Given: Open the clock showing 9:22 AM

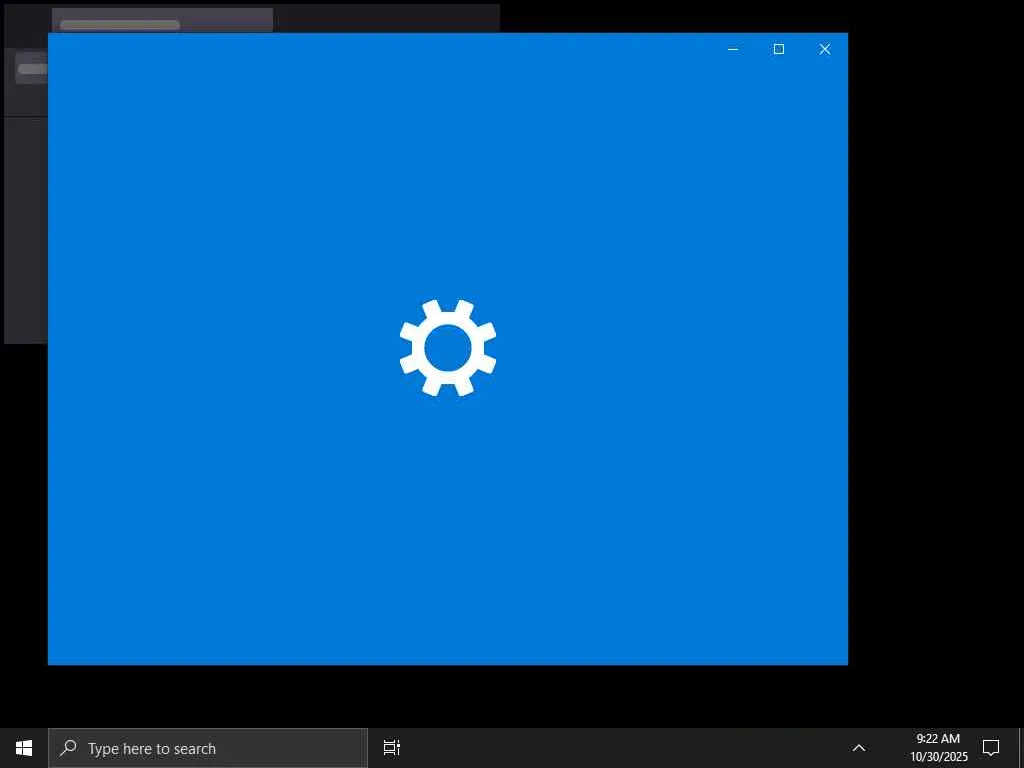Looking at the screenshot, I should point(938,748).
